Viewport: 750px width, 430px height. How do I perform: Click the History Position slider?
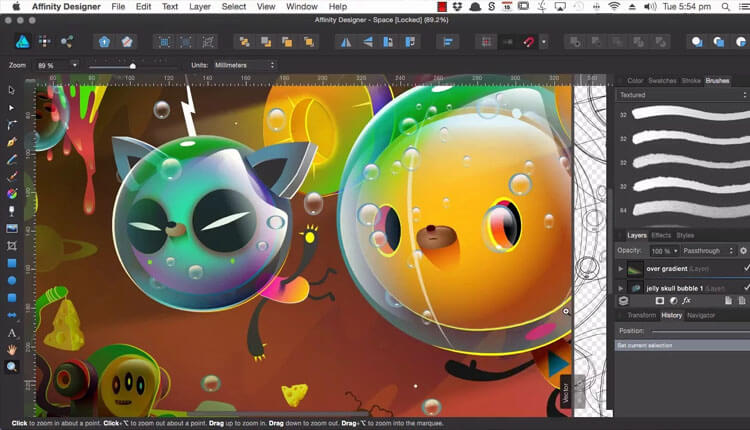pyautogui.click(x=700, y=331)
